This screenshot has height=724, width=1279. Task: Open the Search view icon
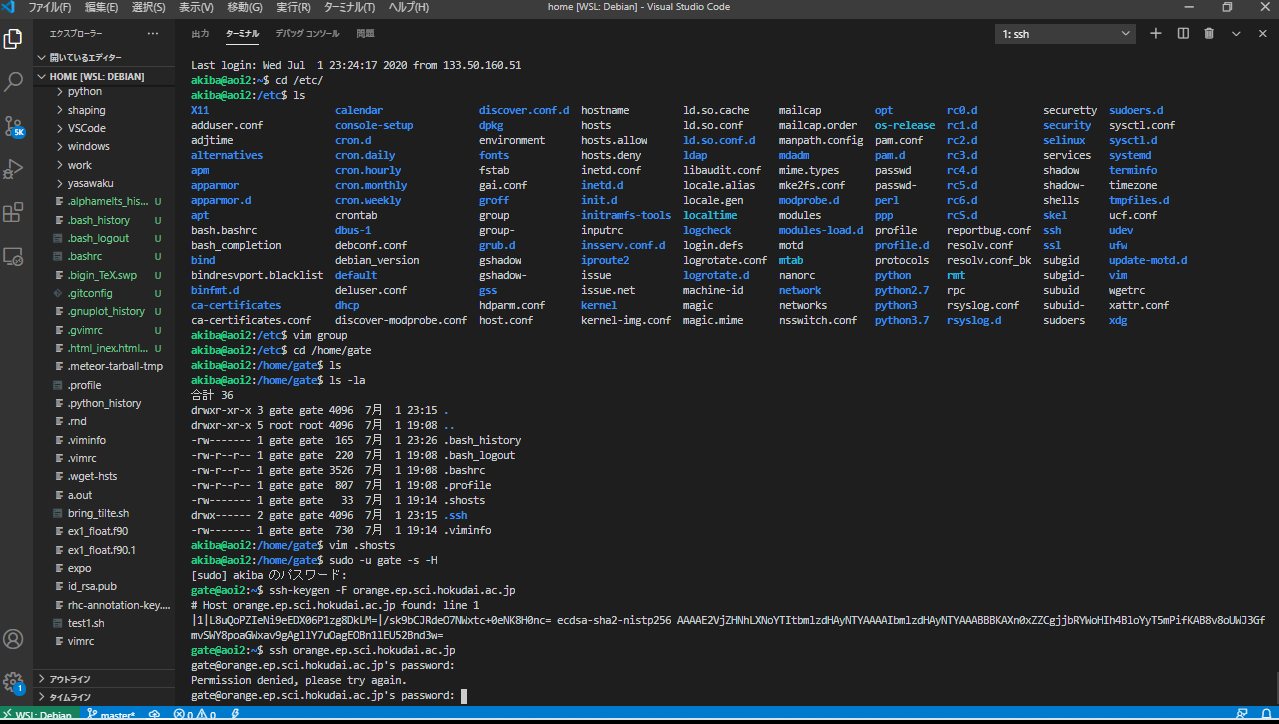[14, 82]
